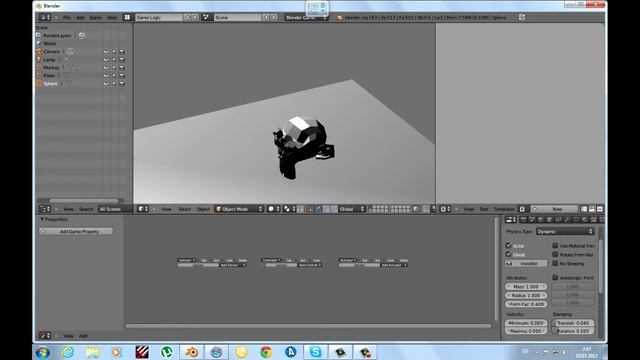Open the outliner editor type selector

[x=44, y=209]
